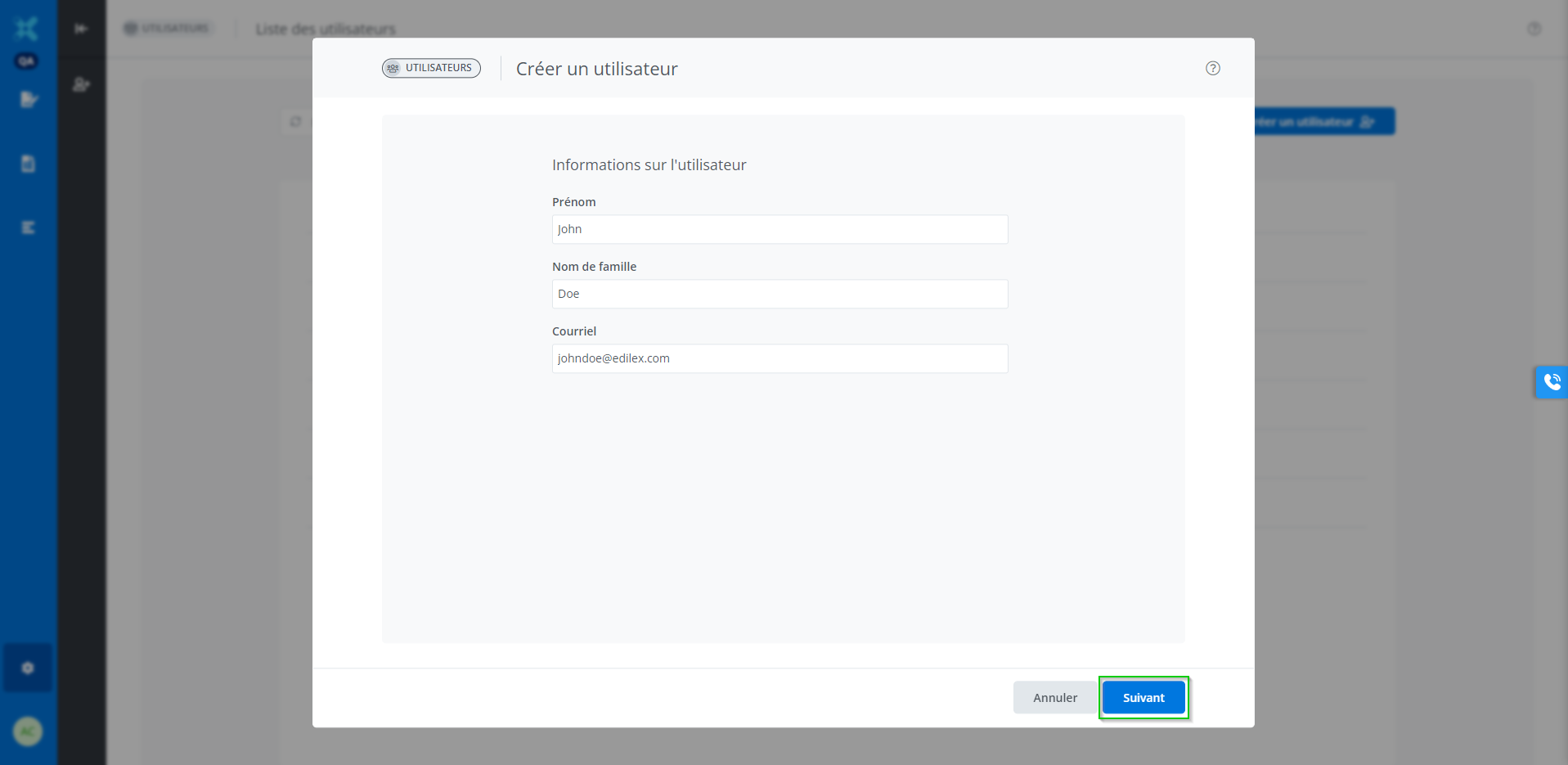The width and height of the screenshot is (1568, 765).
Task: Cancel user creation with Annuler
Action: (x=1054, y=698)
